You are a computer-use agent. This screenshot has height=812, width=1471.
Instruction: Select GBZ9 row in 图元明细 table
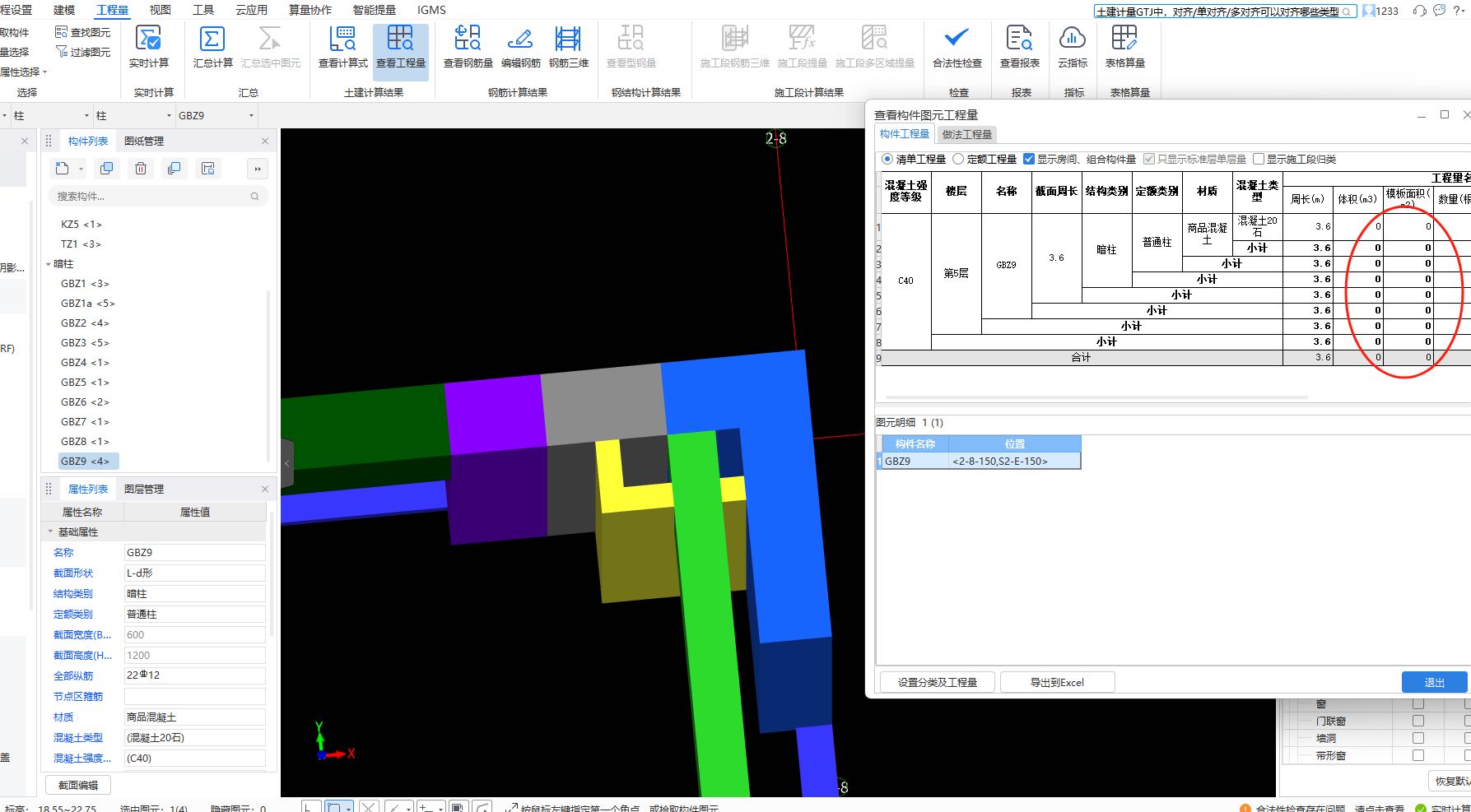981,462
